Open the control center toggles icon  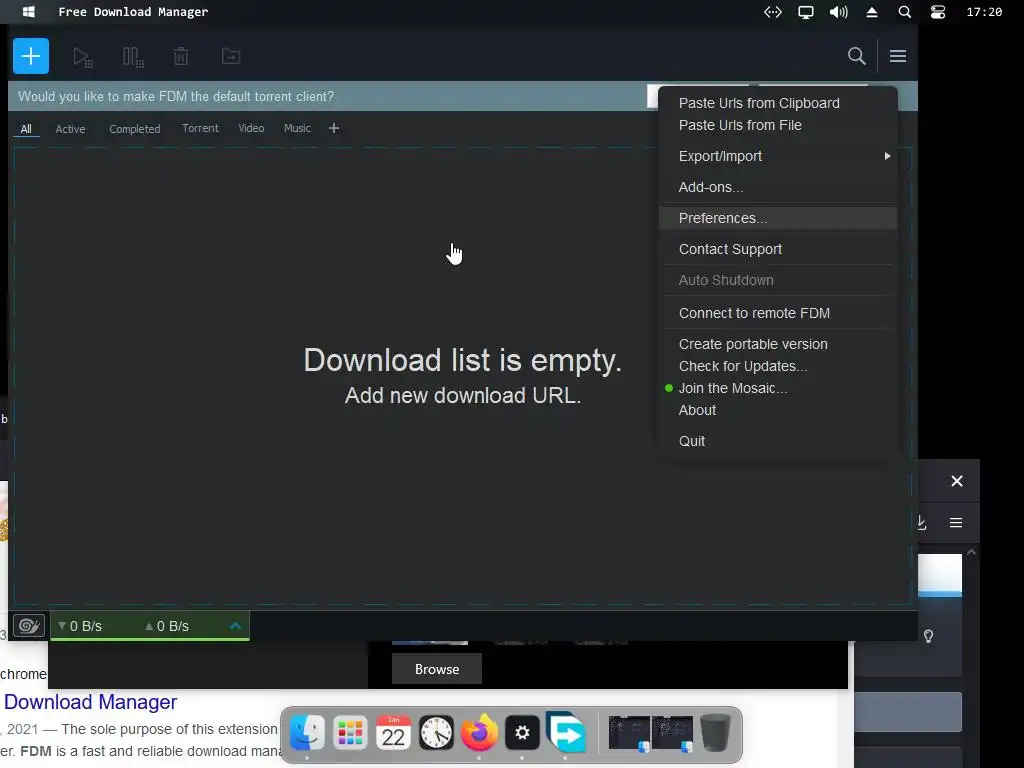point(938,12)
